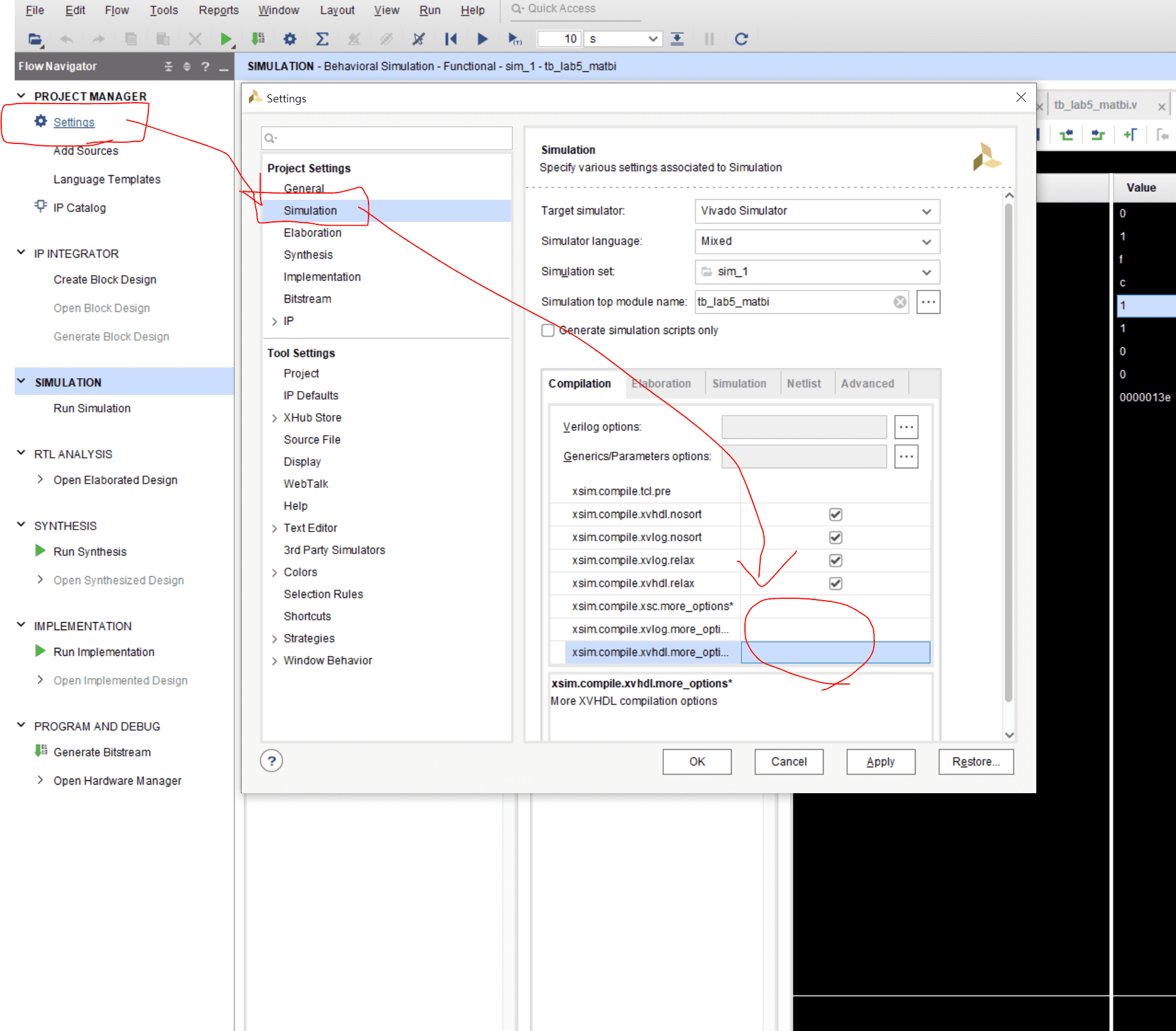Viewport: 1176px width, 1031px height.
Task: Click the OK button
Action: (x=697, y=762)
